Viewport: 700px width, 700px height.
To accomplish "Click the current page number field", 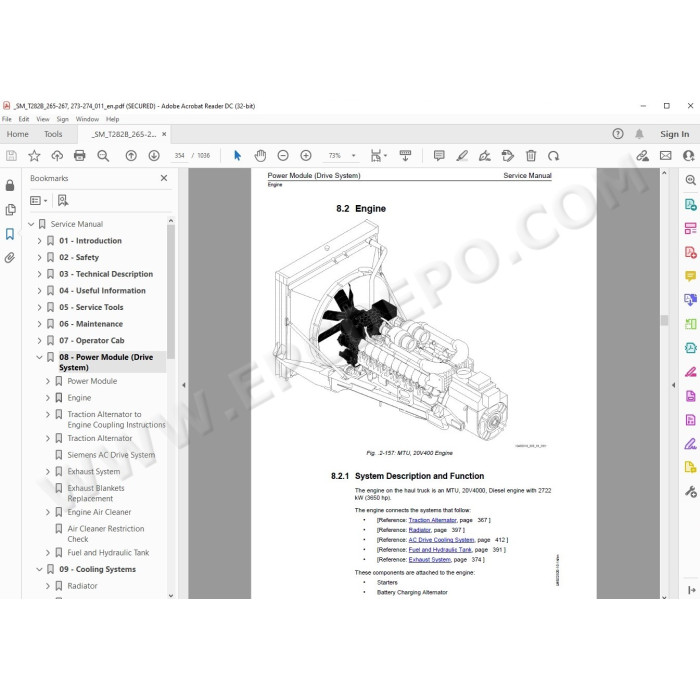I will click(x=179, y=155).
